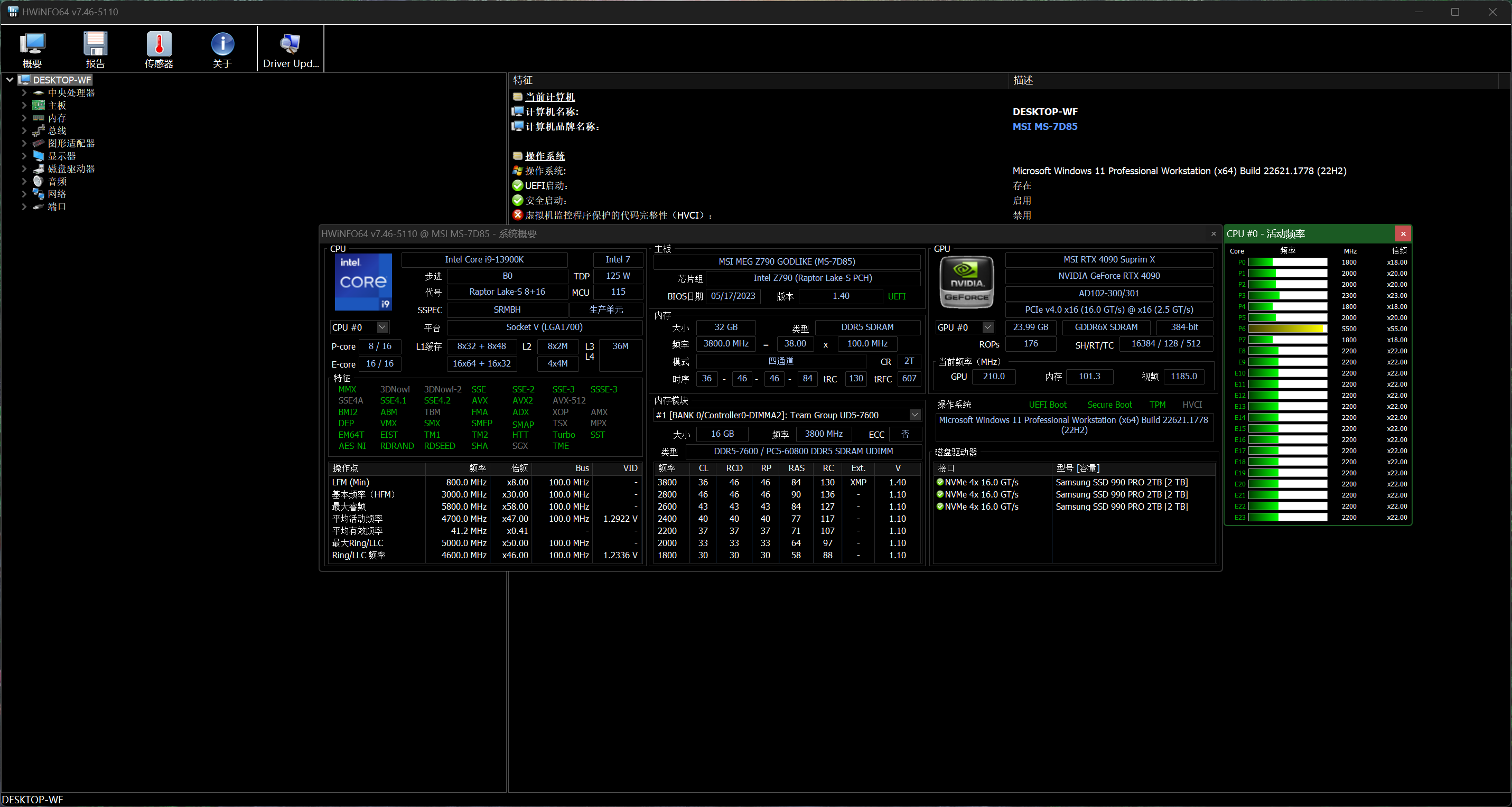Close the CPU #0 活动频率 window
1512x807 pixels.
pyautogui.click(x=1403, y=233)
